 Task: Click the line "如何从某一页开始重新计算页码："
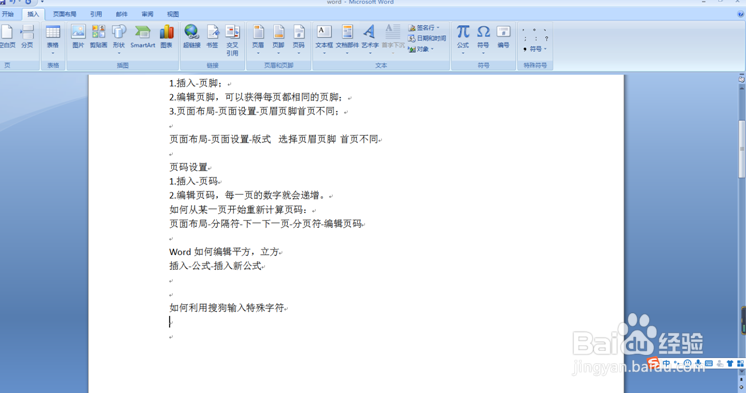pyautogui.click(x=239, y=210)
